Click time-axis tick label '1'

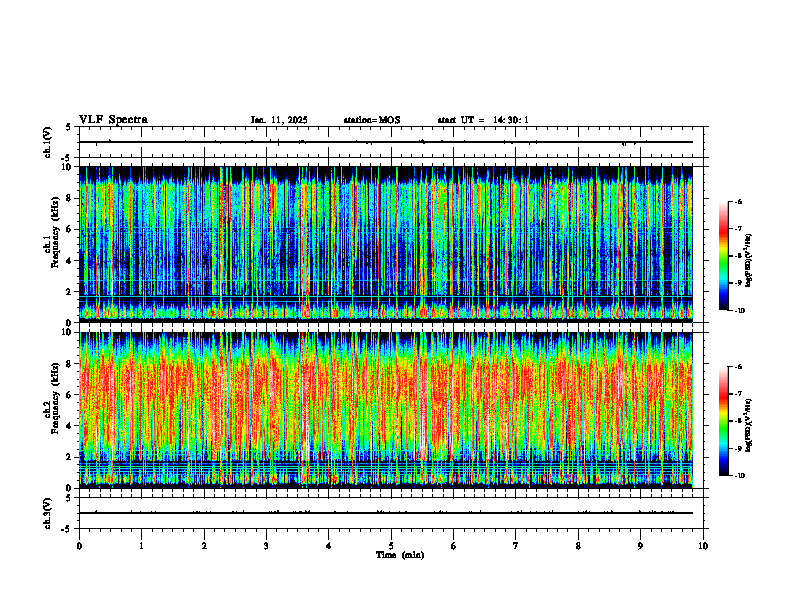141,546
